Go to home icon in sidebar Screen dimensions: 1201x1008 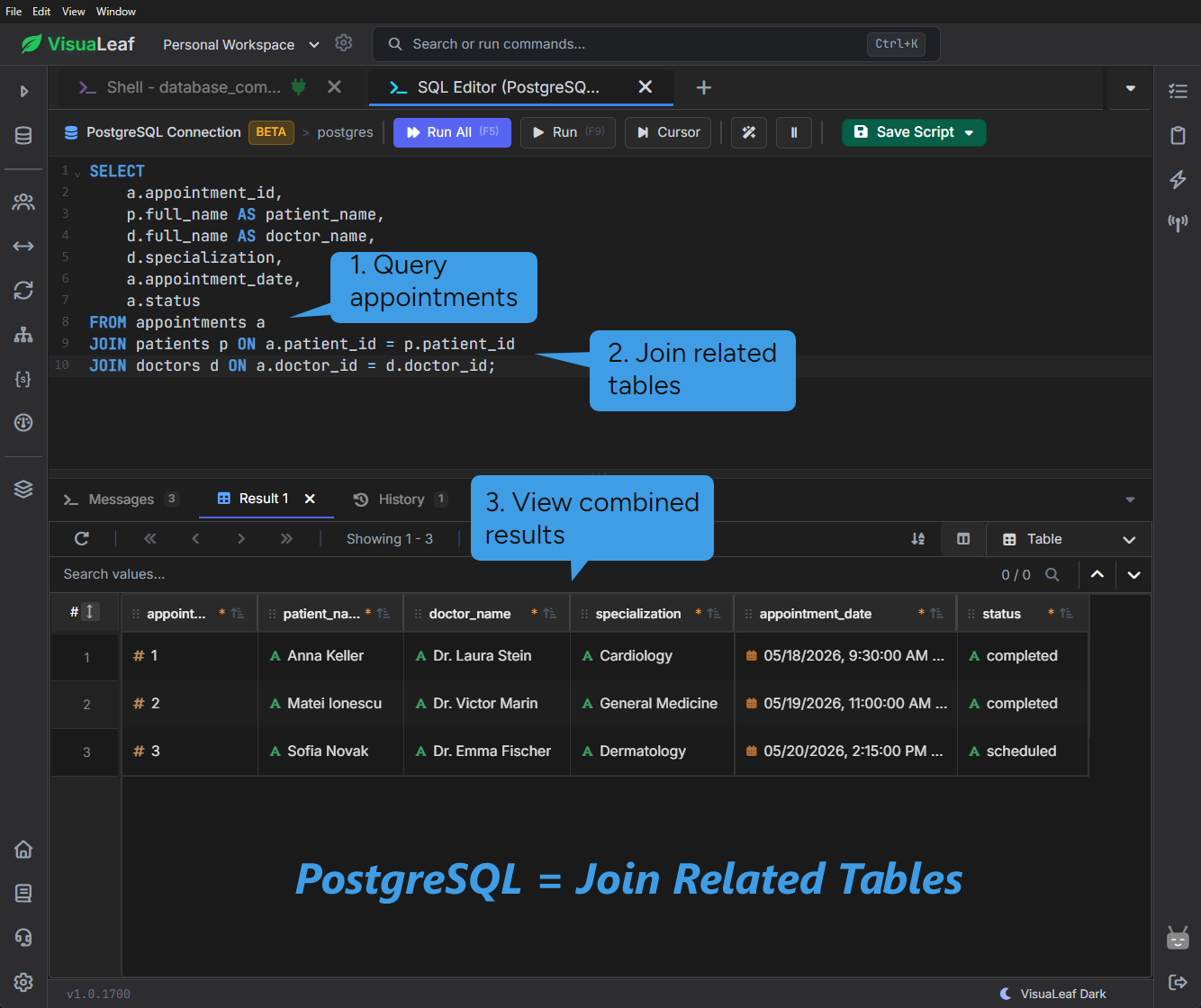(23, 849)
